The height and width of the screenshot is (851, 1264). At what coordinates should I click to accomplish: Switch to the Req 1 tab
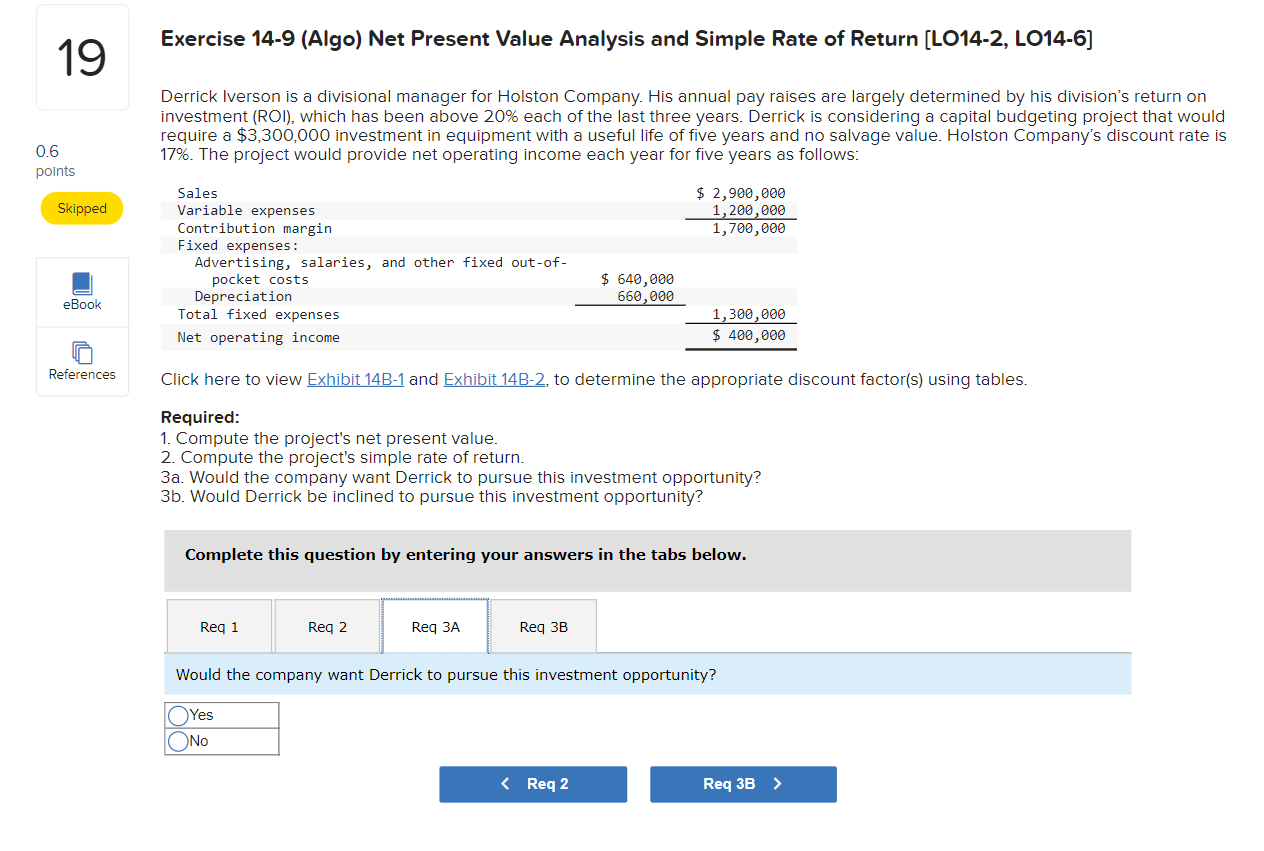coord(219,627)
